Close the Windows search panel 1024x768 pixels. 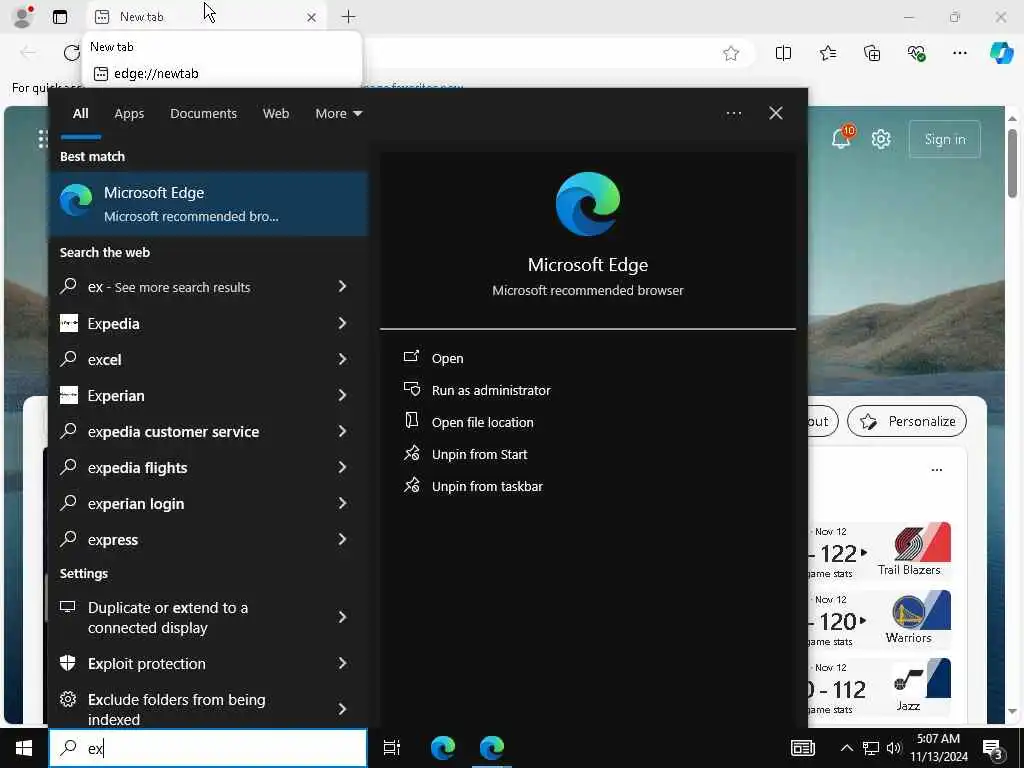click(775, 114)
